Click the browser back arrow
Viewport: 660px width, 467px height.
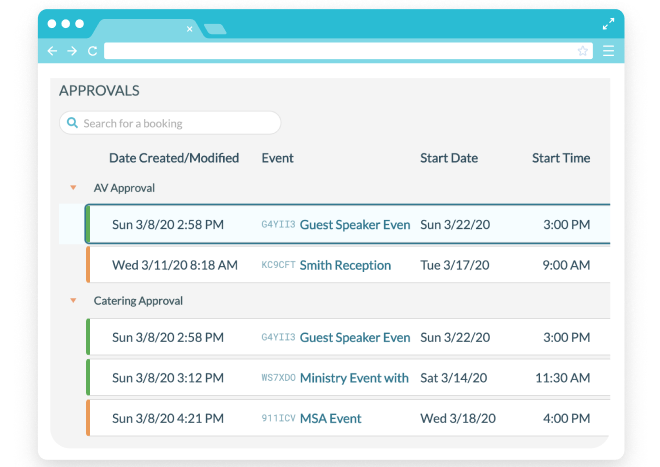[53, 51]
